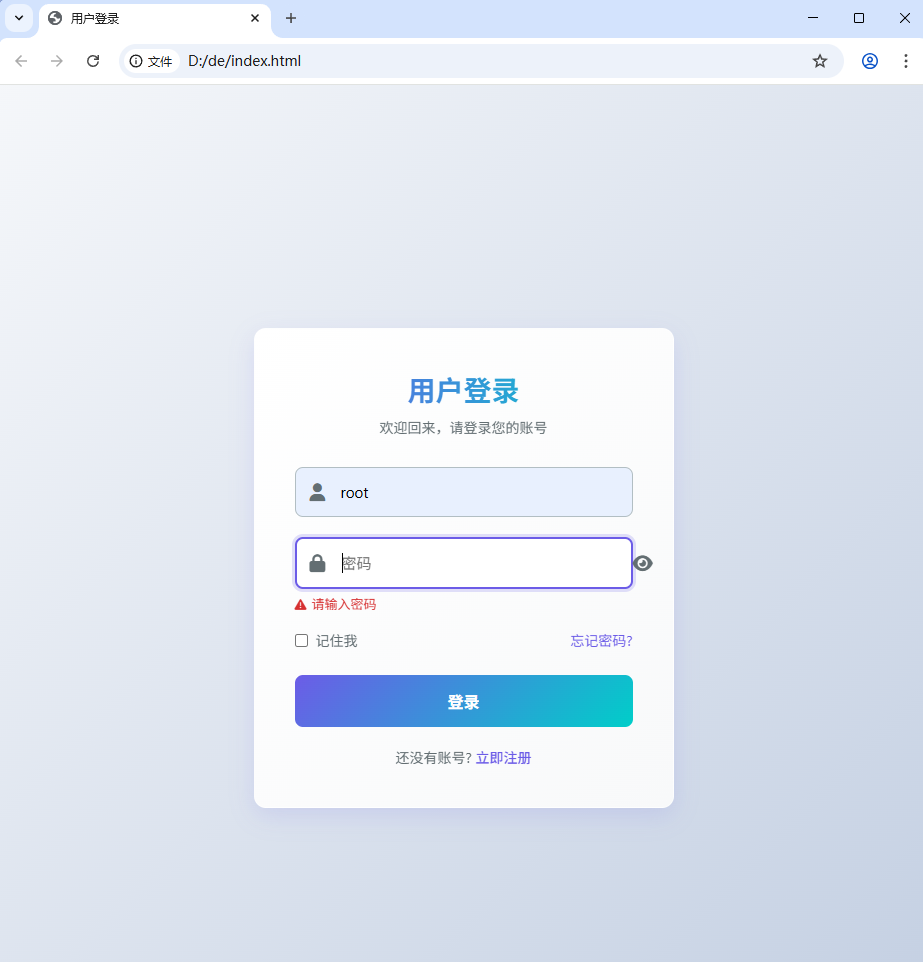Bookmark this page with star icon
Viewport: 923px width, 962px height.
point(820,61)
